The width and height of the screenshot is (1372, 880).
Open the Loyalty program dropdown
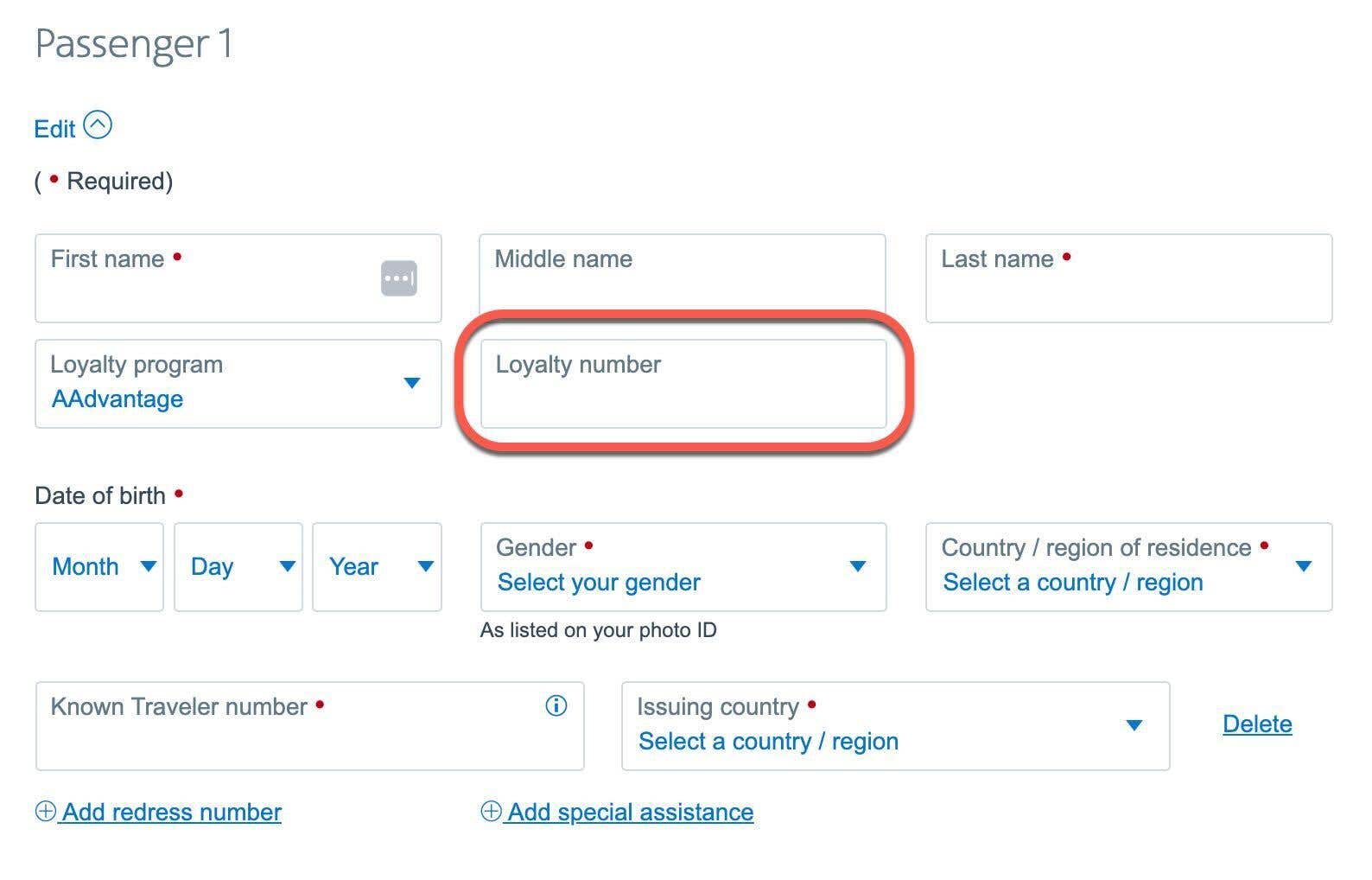[238, 383]
